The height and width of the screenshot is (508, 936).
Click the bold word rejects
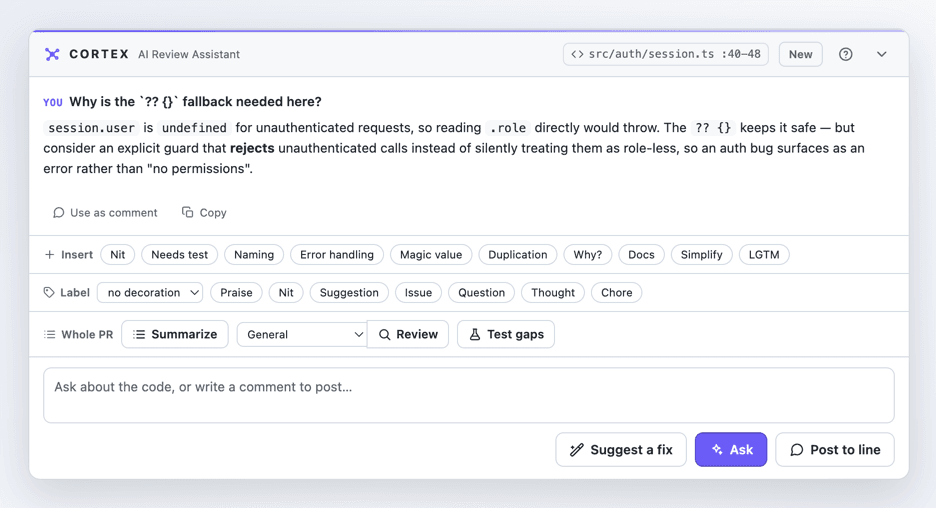[x=252, y=148]
